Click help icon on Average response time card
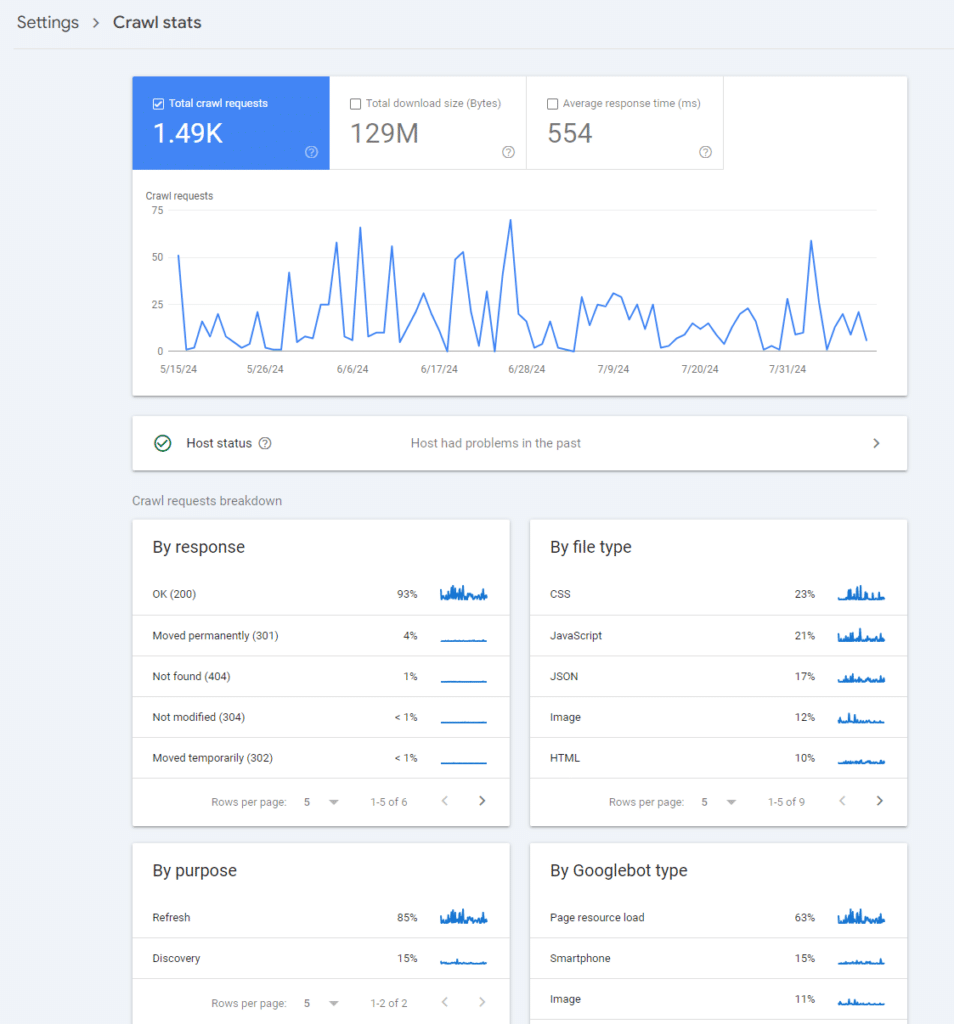Screen dimensions: 954x1024 click(x=705, y=152)
